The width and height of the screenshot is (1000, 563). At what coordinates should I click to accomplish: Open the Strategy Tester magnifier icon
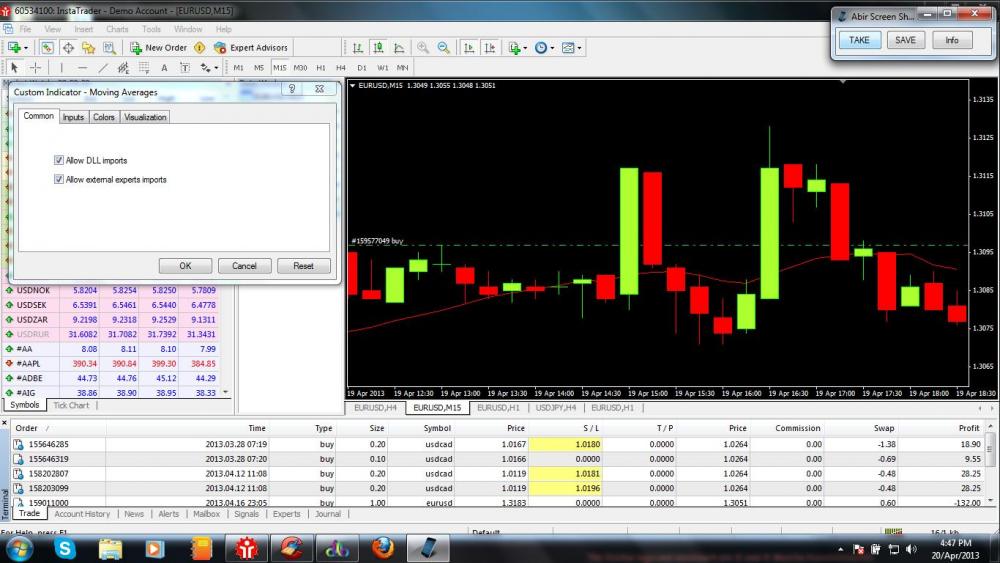pos(109,48)
